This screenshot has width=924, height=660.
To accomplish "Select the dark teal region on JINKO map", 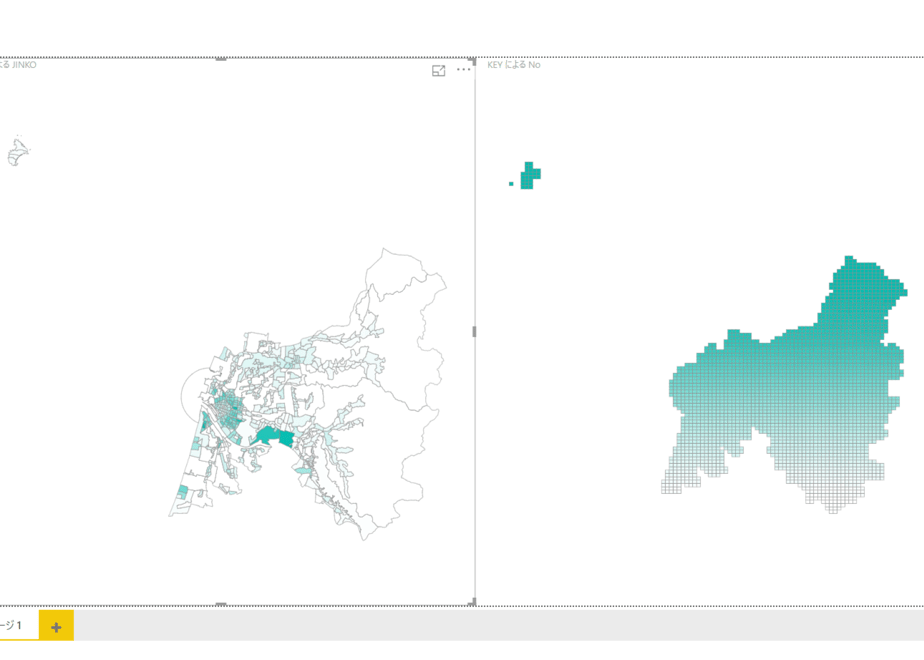I will pyautogui.click(x=274, y=437).
